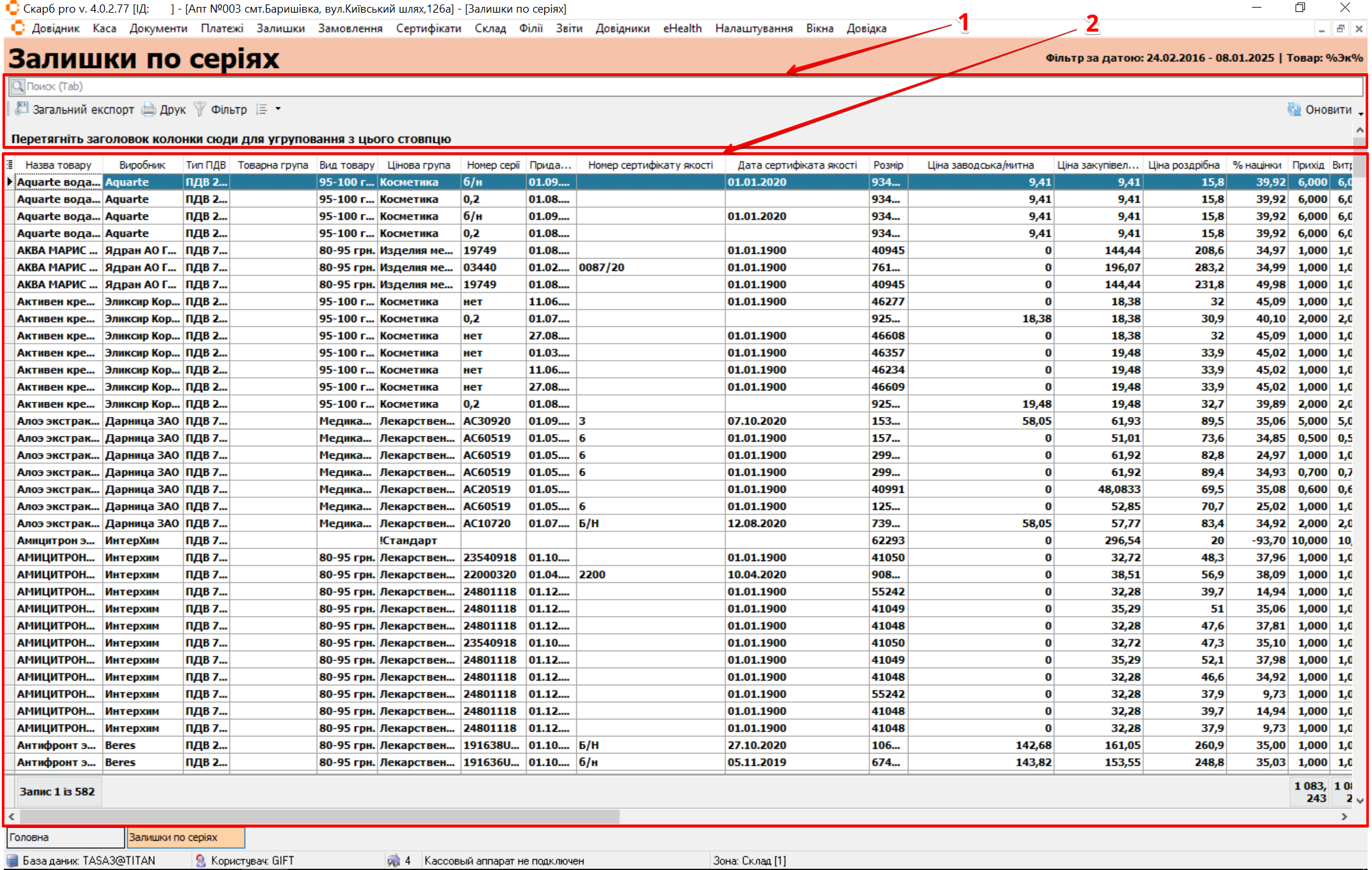Restore the inner document window
The width and height of the screenshot is (1372, 870).
pyautogui.click(x=1340, y=28)
